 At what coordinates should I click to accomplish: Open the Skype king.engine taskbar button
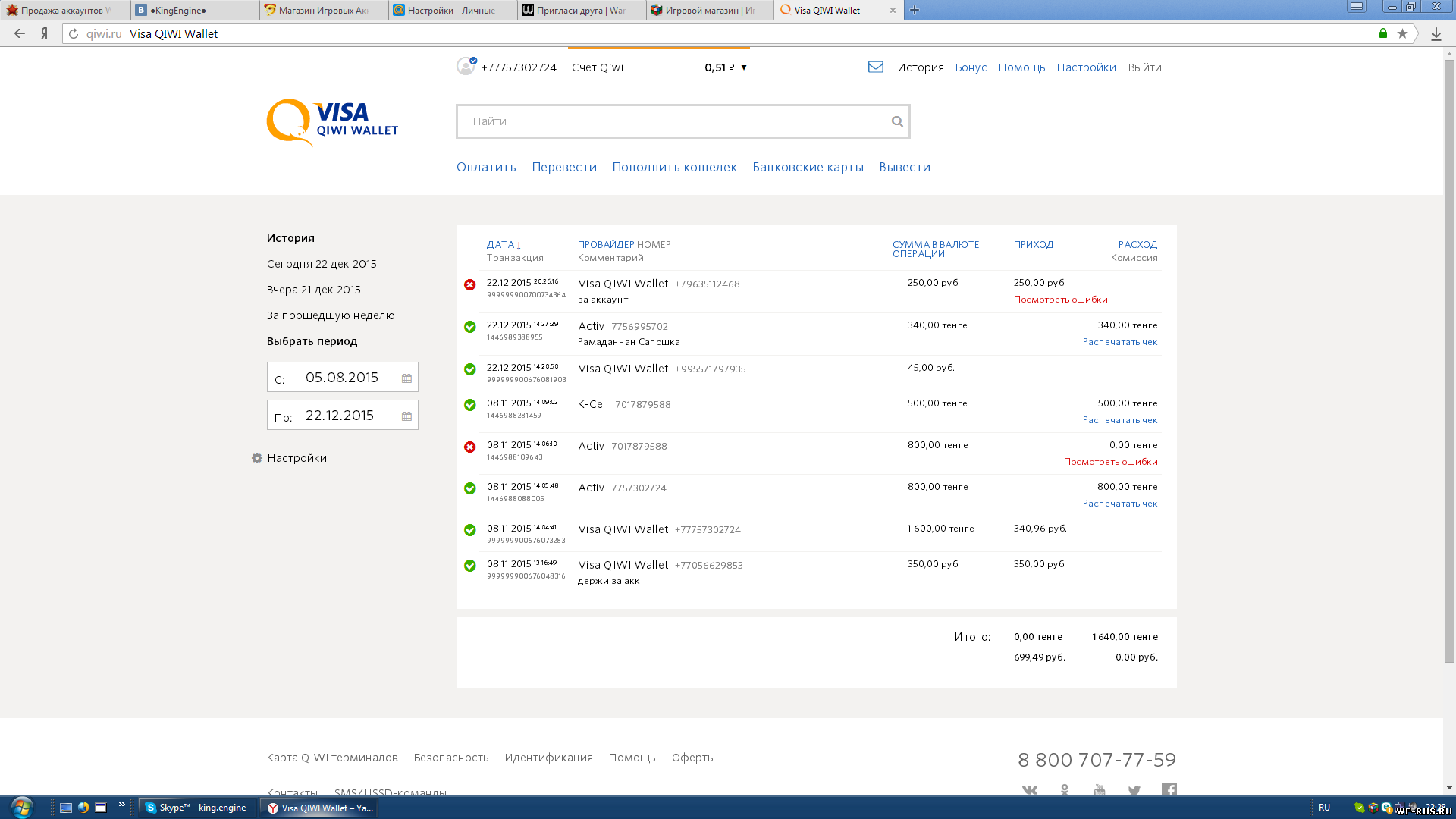[196, 808]
